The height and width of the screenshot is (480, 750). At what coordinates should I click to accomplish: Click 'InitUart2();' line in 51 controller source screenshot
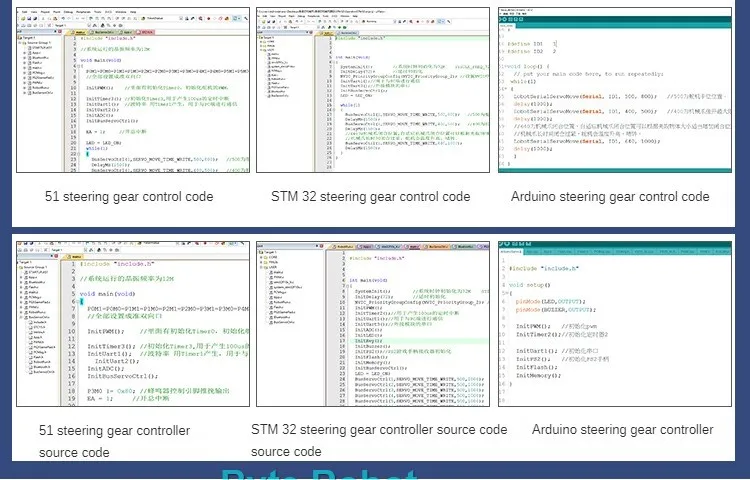(115, 361)
